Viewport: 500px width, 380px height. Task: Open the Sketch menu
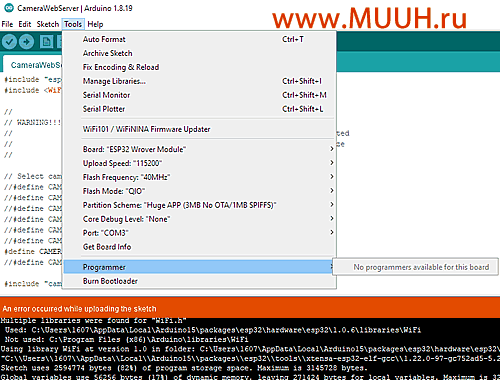[48, 24]
